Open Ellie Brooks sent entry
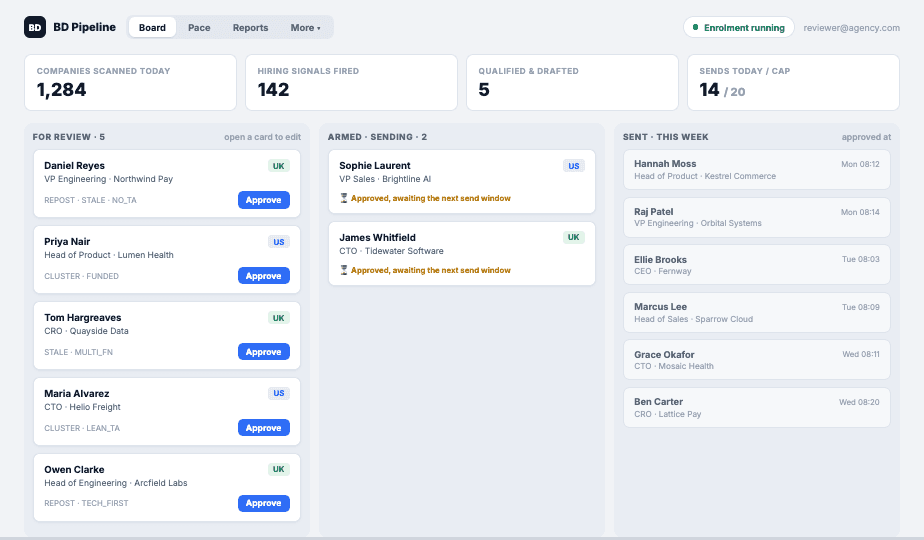 [x=757, y=265]
